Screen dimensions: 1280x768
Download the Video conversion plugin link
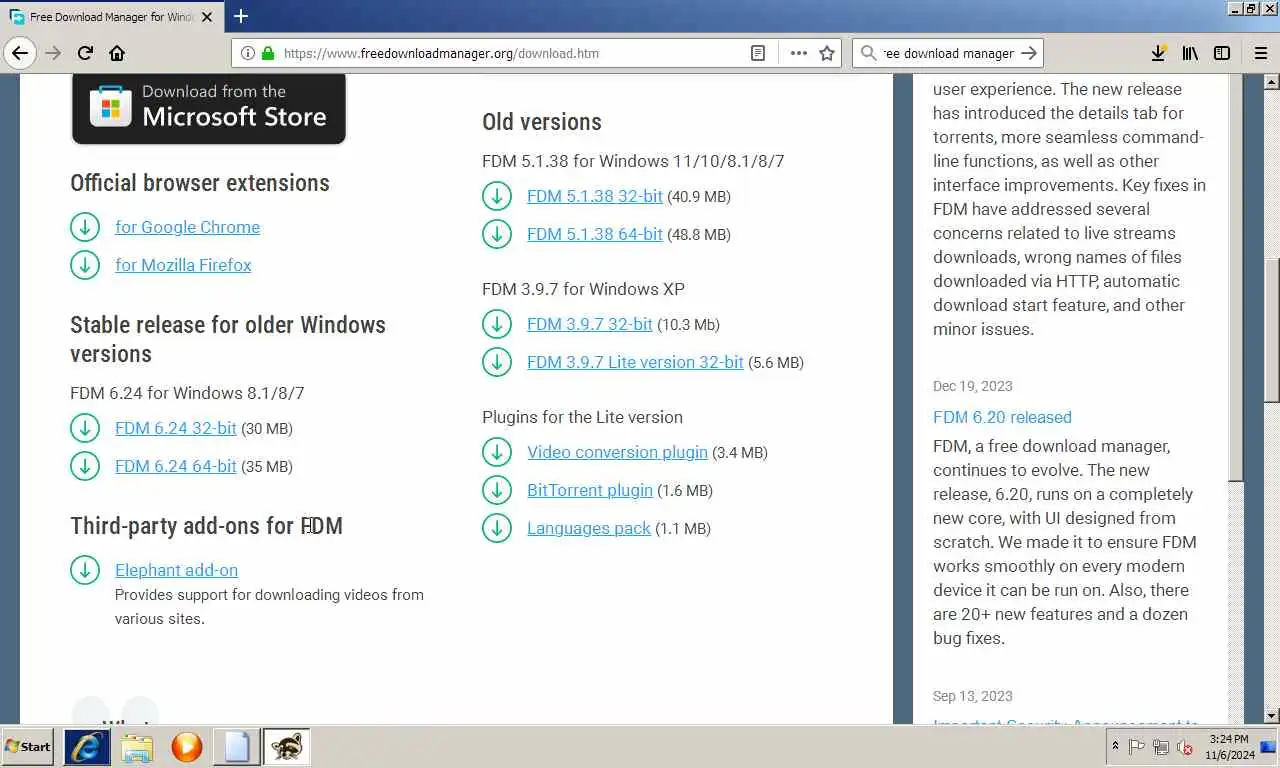coord(617,452)
